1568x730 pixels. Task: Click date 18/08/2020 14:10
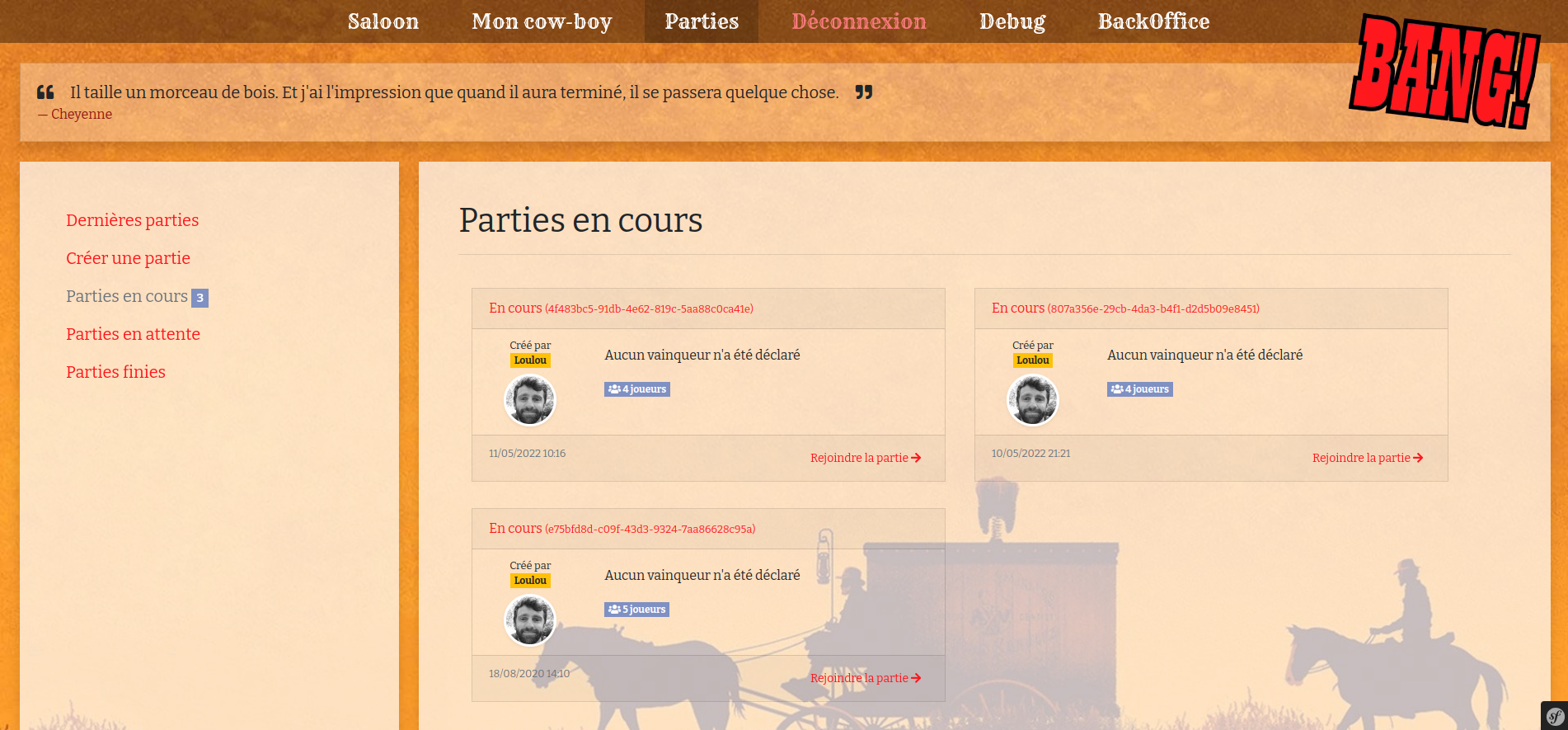coord(529,674)
